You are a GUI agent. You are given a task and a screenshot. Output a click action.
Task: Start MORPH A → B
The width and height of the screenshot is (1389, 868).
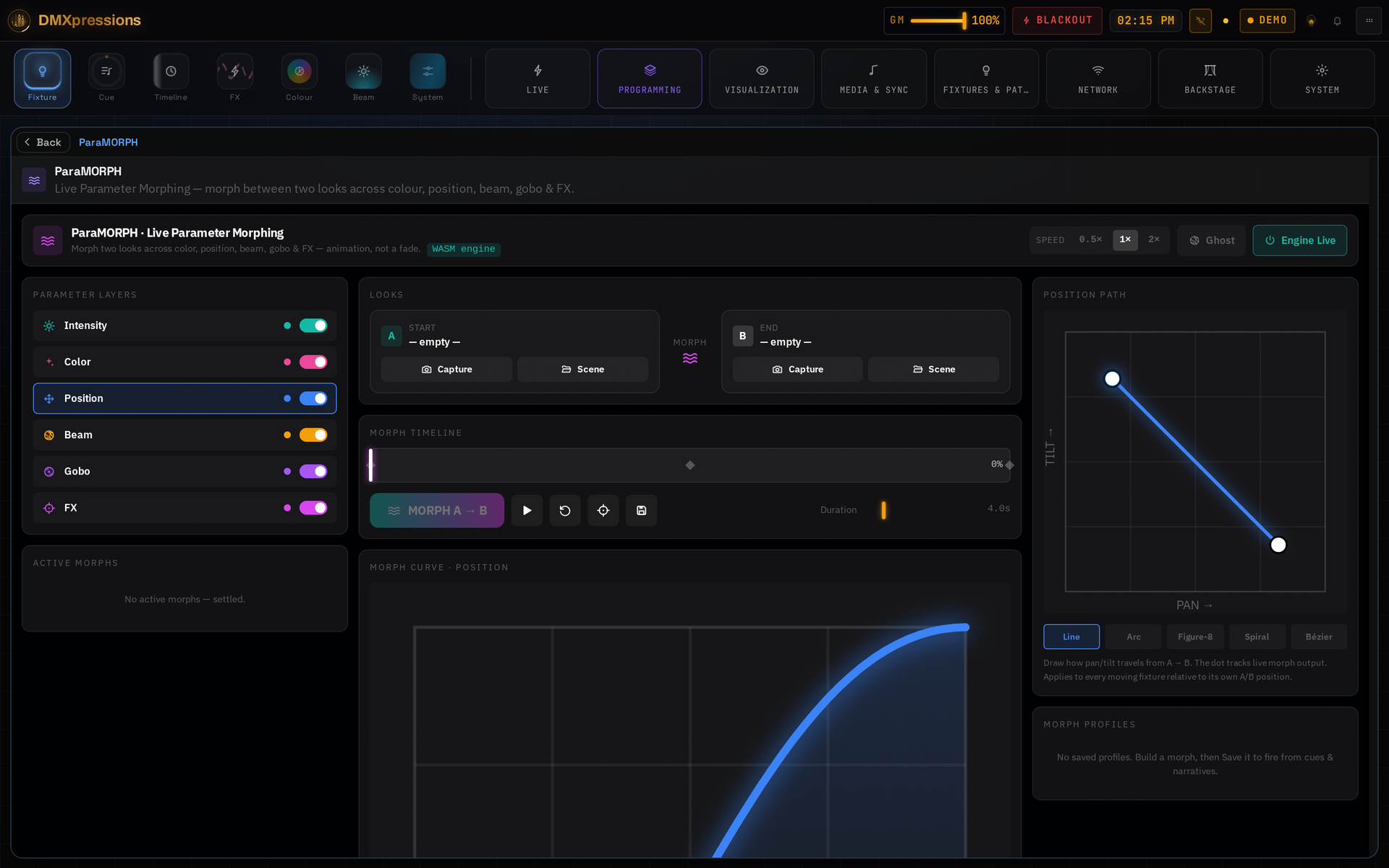[437, 510]
